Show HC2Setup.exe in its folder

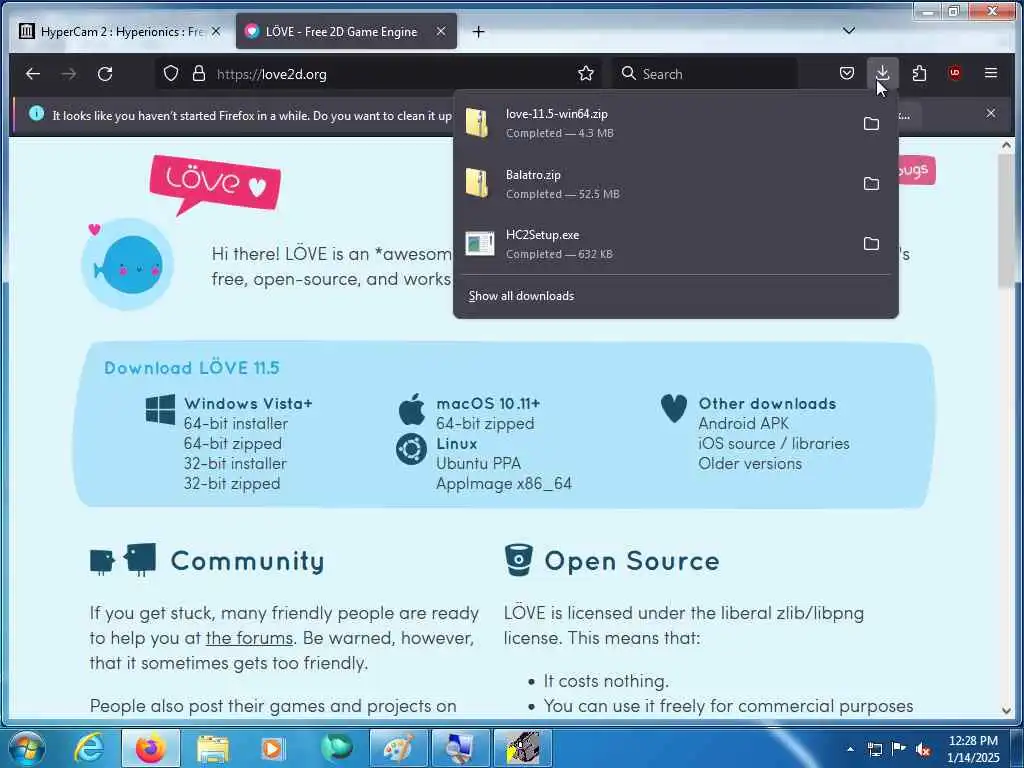click(x=871, y=244)
